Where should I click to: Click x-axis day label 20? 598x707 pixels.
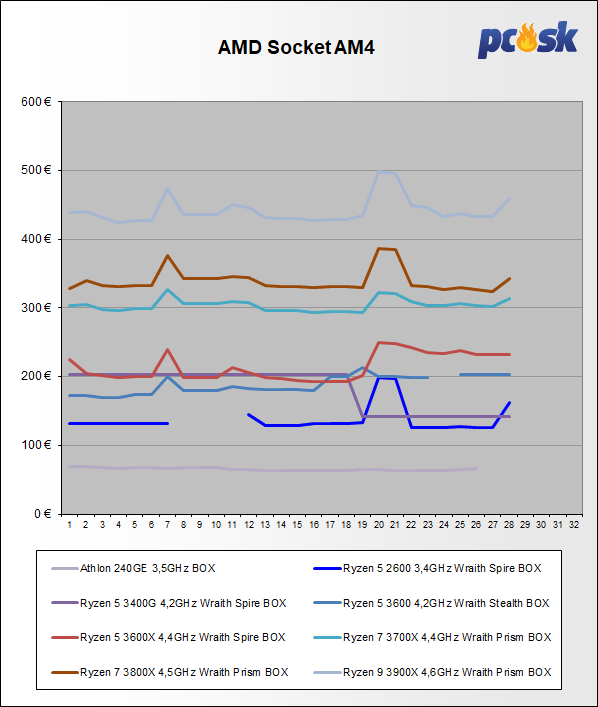point(379,525)
